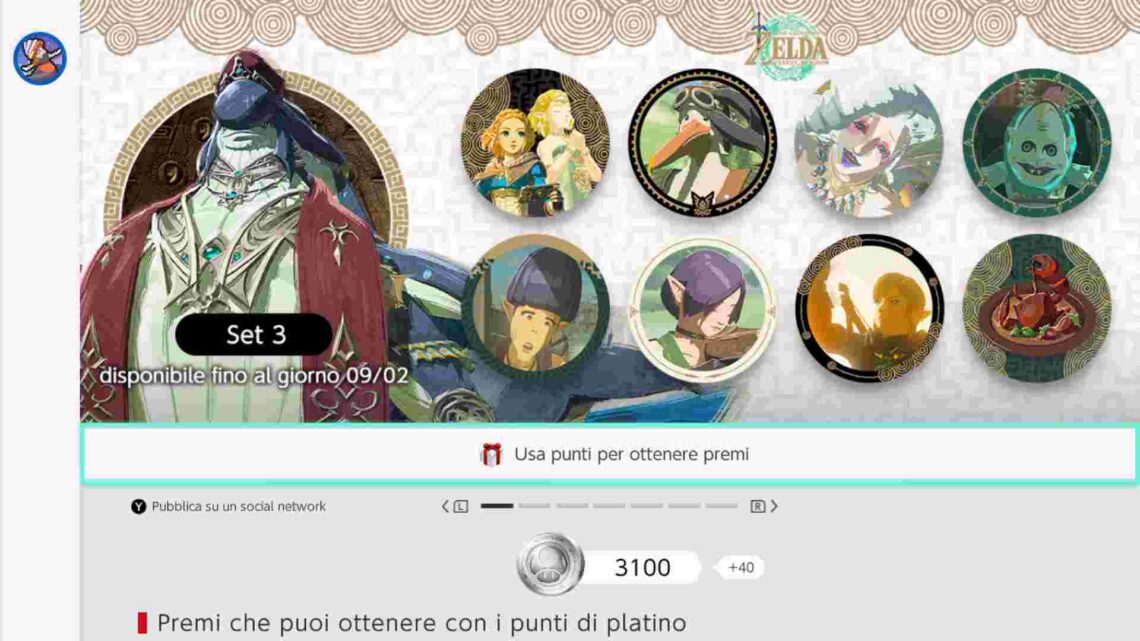Select the green Korok-like creature icon
This screenshot has height=641, width=1140.
click(x=1037, y=143)
